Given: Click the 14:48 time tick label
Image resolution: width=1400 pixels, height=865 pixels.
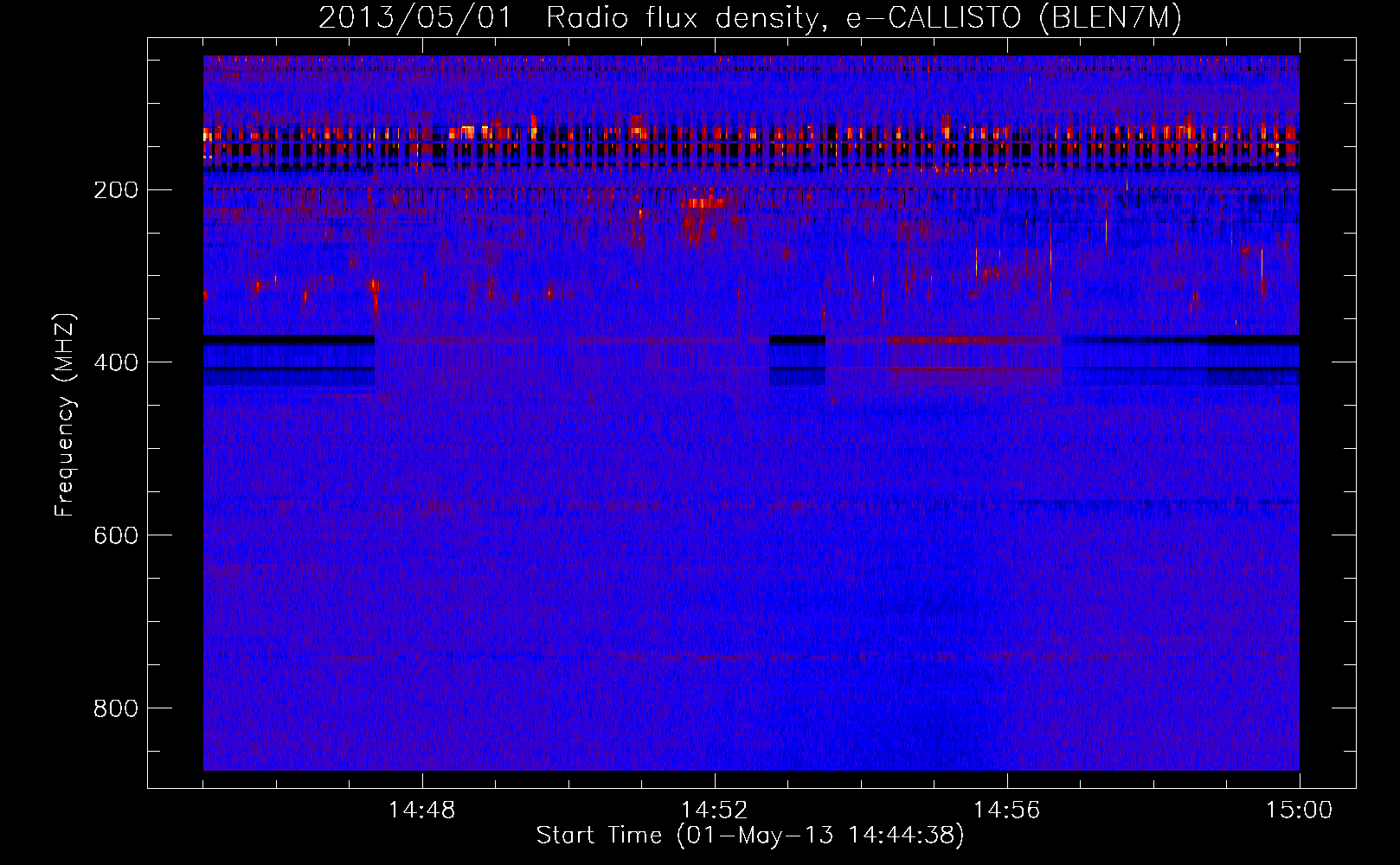Looking at the screenshot, I should [x=421, y=811].
